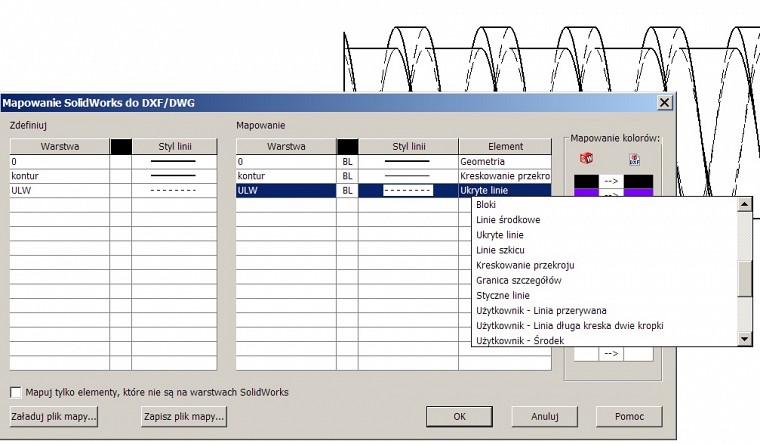Select kontur layer in Zdefiniuj table
This screenshot has height=444, width=760.
pos(60,176)
